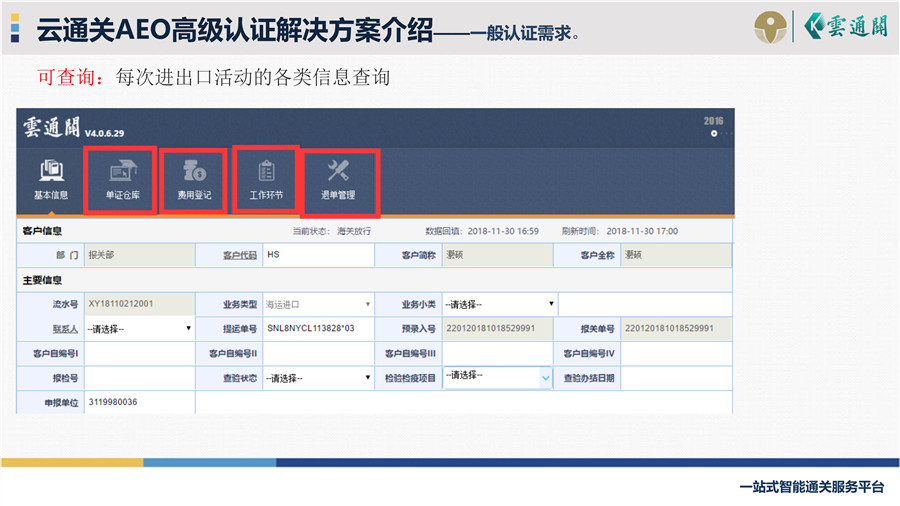Viewport: 900px width, 506px height.
Task: Click the 客户代码 field containing HS
Action: (319, 255)
